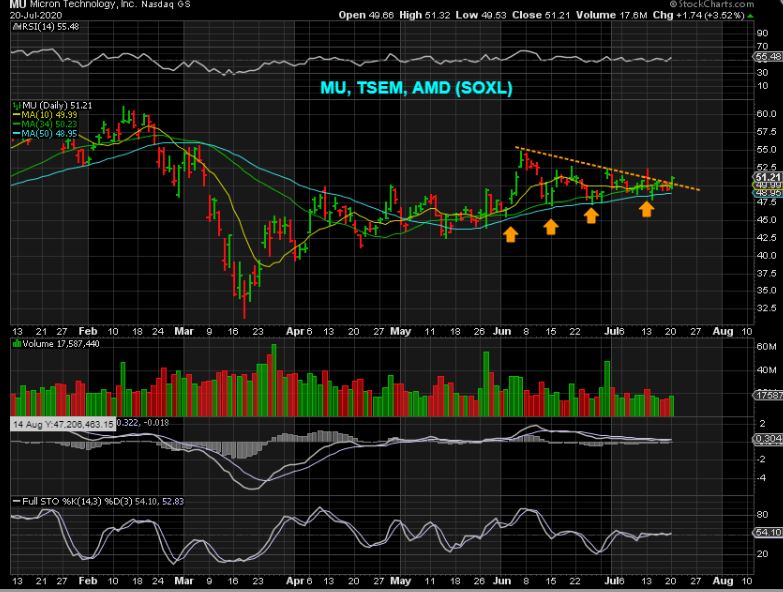The image size is (783, 592).
Task: Click the 55.0 price axis label
Action: click(767, 149)
